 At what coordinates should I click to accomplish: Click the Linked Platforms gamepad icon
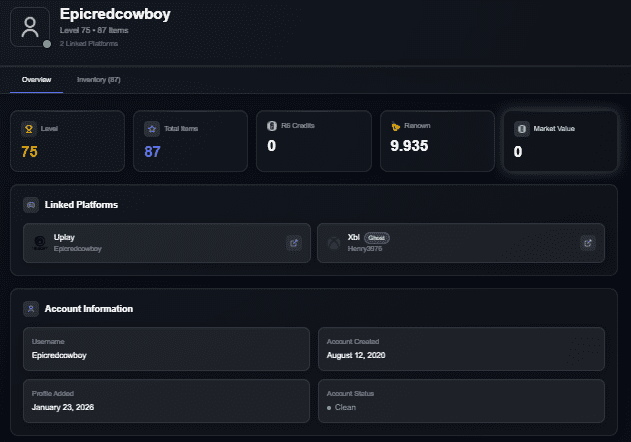(31, 204)
